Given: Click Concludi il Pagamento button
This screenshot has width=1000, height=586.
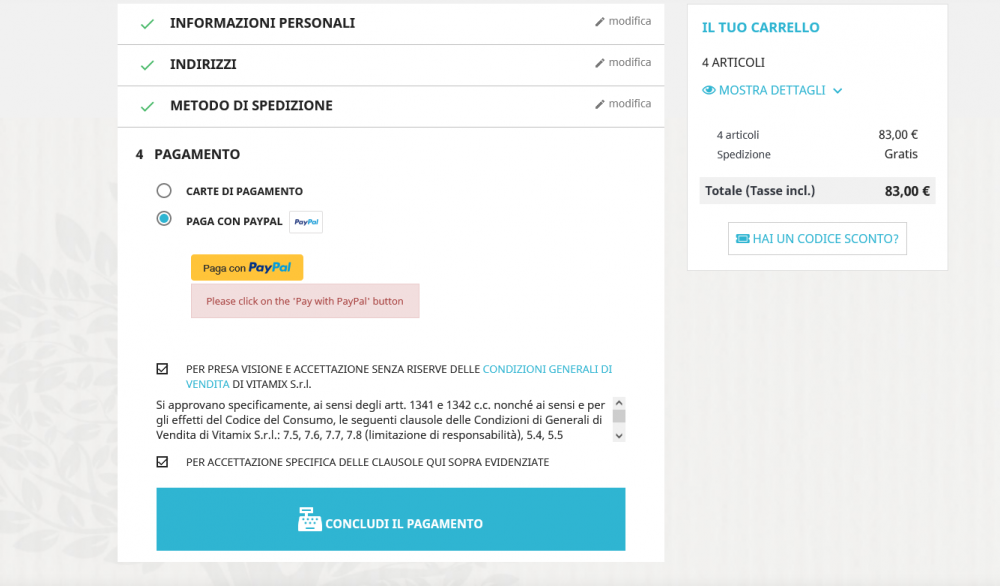Looking at the screenshot, I should pyautogui.click(x=390, y=519).
